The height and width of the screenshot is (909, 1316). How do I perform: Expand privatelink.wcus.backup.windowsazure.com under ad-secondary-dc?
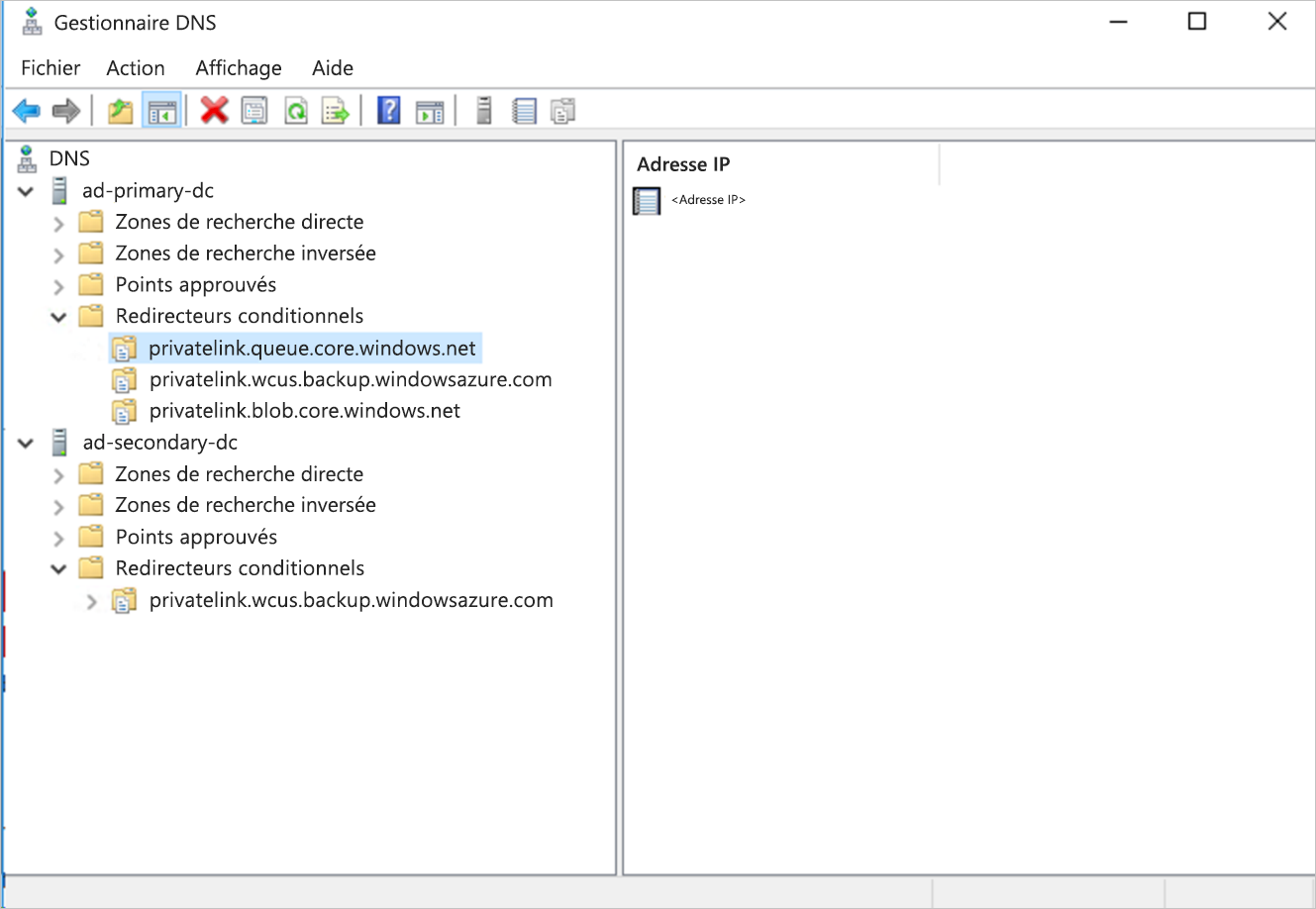tap(90, 600)
